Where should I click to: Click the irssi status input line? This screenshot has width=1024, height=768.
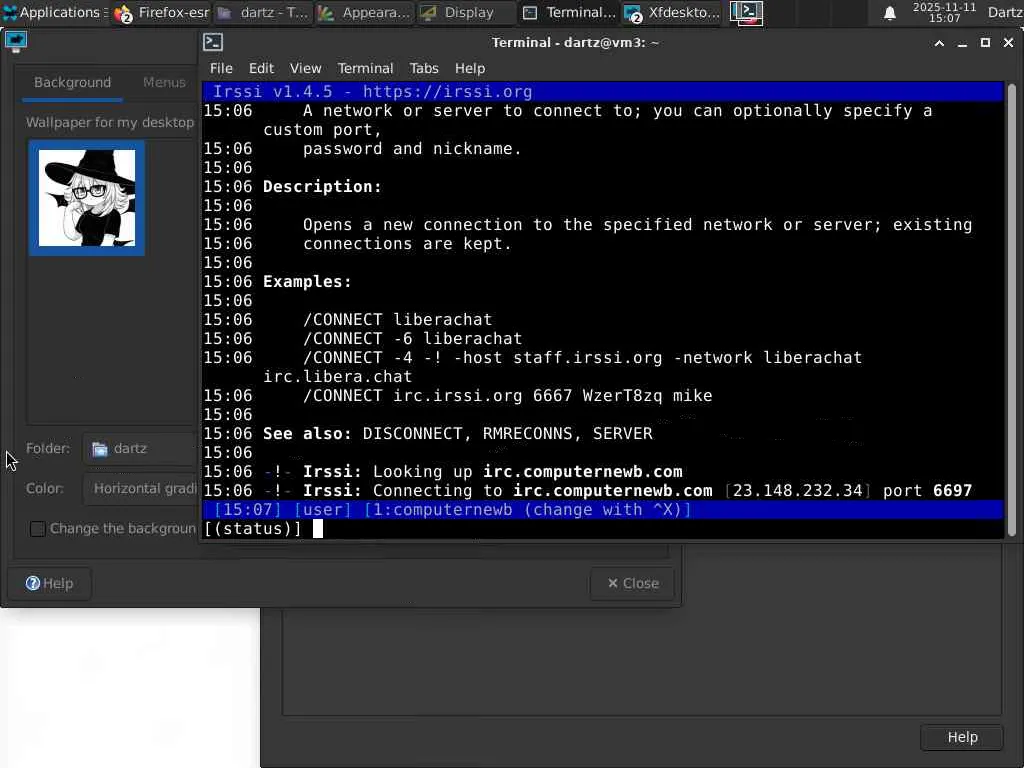[x=602, y=528]
